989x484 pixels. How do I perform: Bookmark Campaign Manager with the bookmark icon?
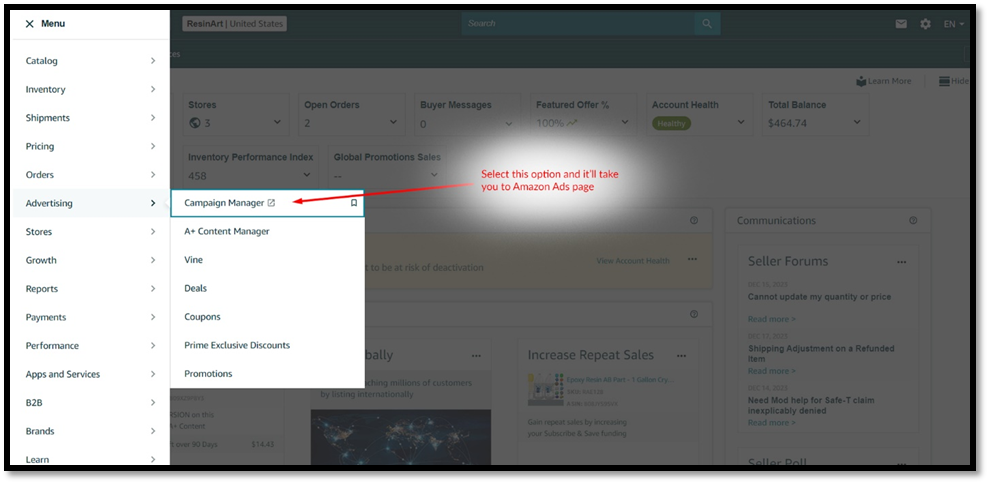coord(354,203)
